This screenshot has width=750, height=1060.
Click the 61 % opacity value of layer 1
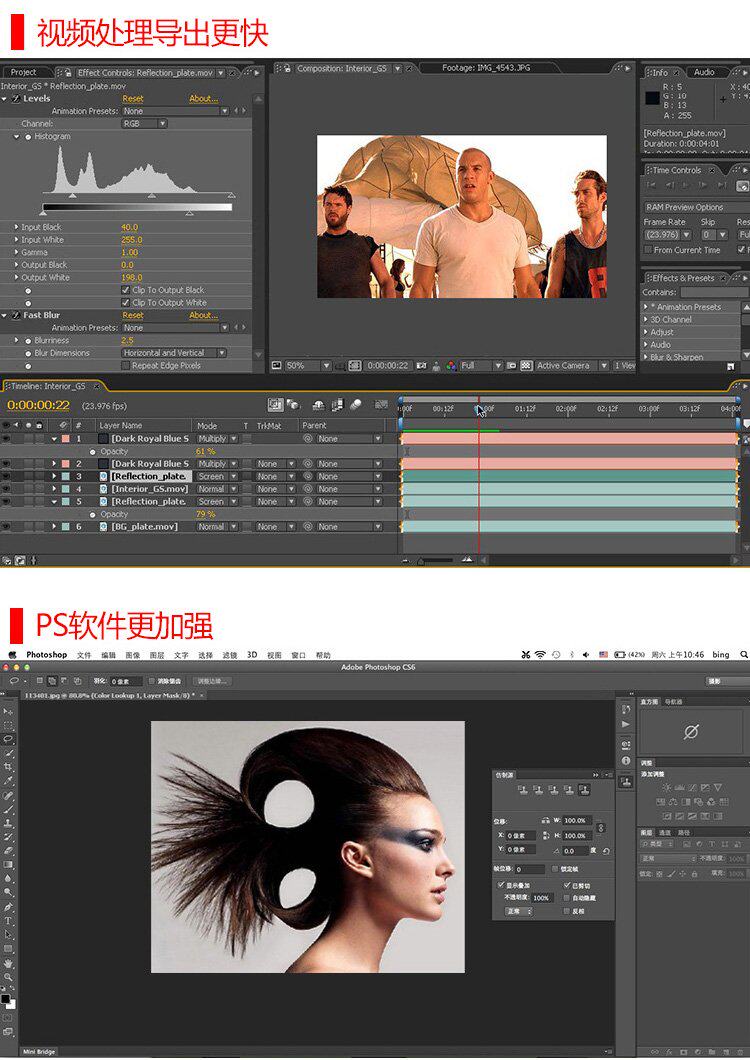[x=206, y=452]
